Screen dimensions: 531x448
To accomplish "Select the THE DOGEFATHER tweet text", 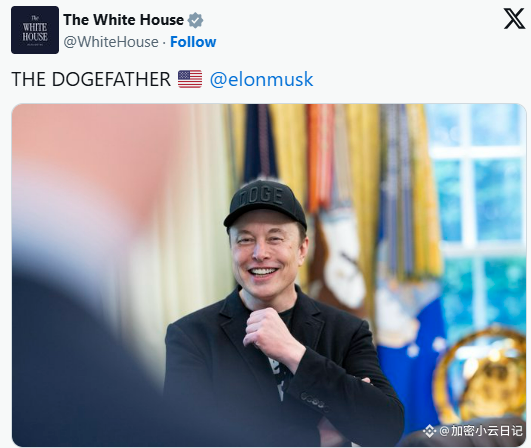I will [x=91, y=79].
